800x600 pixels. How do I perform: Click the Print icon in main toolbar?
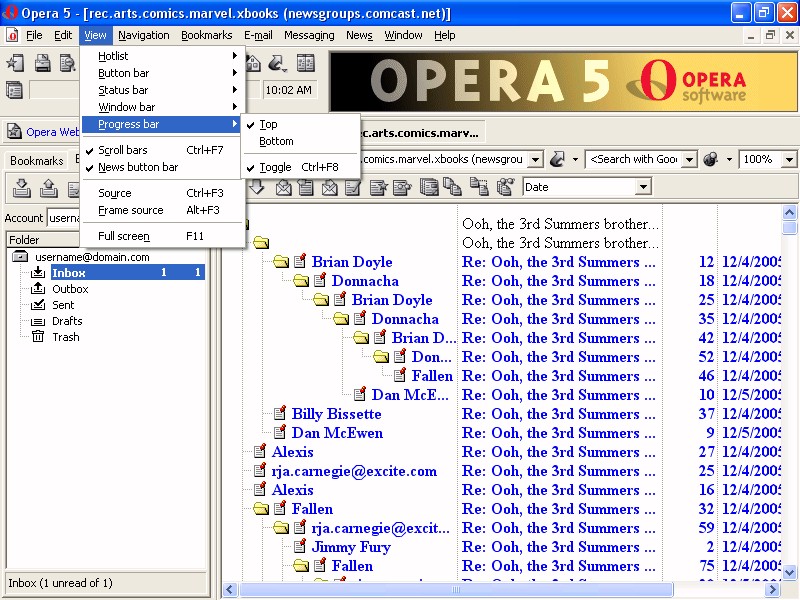click(x=43, y=63)
